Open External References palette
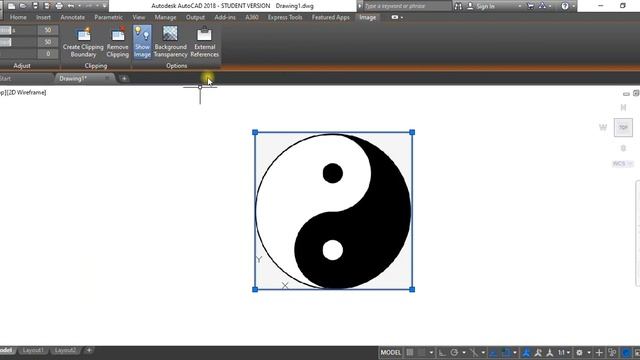Viewport: 640px width, 360px height. [204, 41]
